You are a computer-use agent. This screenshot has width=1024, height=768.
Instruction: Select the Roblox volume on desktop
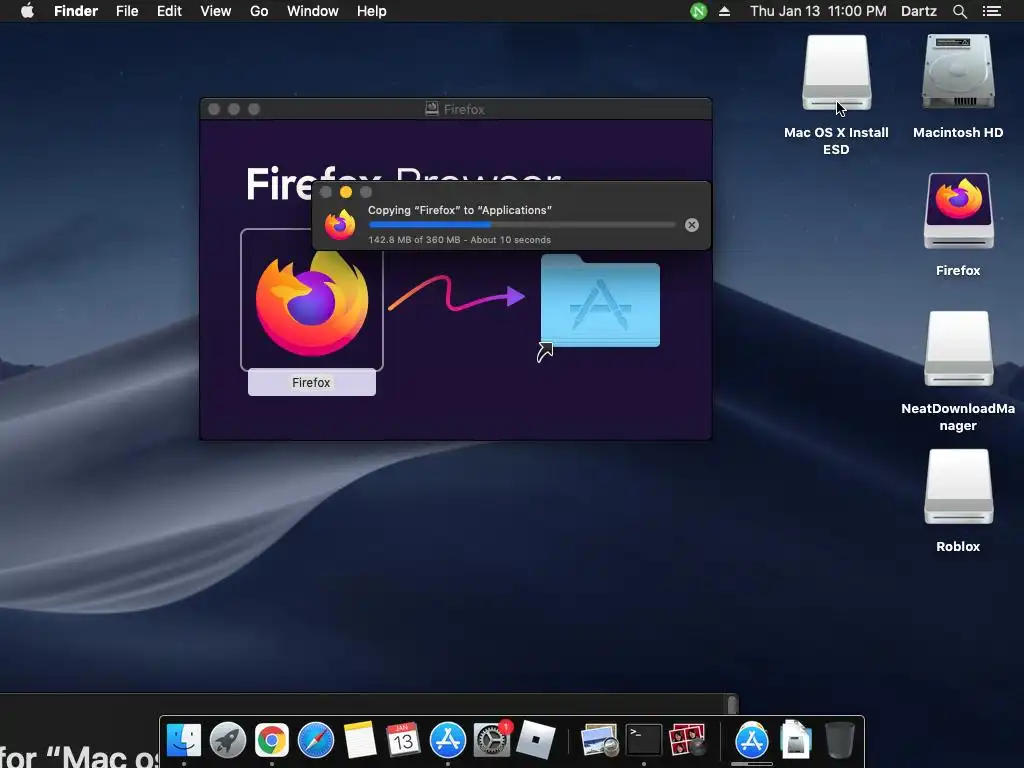point(958,487)
